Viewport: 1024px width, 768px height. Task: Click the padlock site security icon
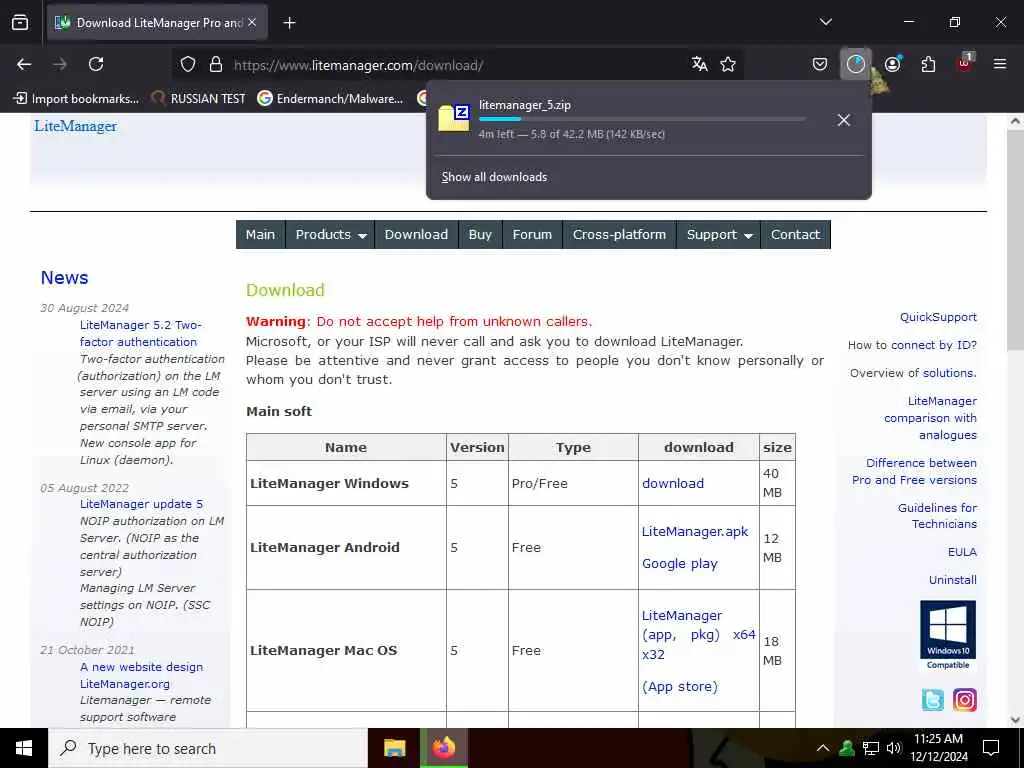216,65
